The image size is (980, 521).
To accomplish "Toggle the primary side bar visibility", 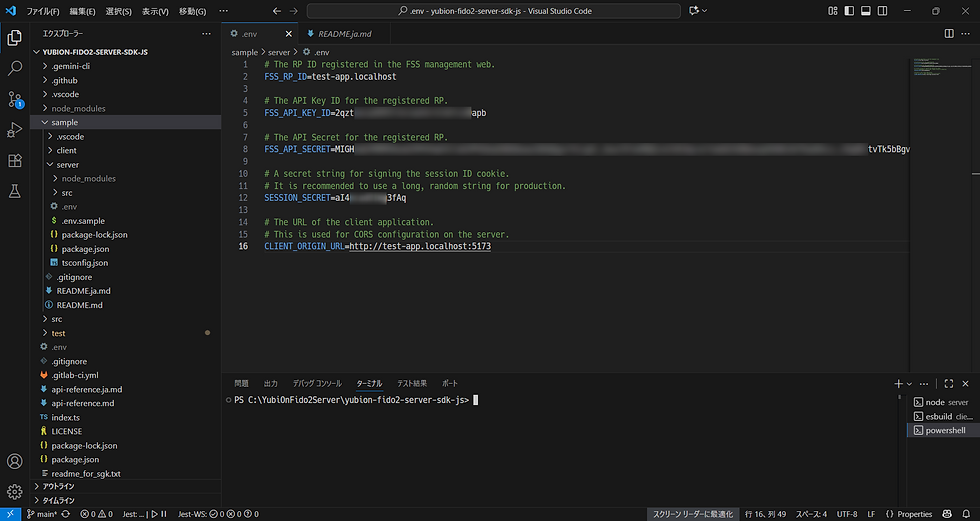I will pyautogui.click(x=849, y=11).
